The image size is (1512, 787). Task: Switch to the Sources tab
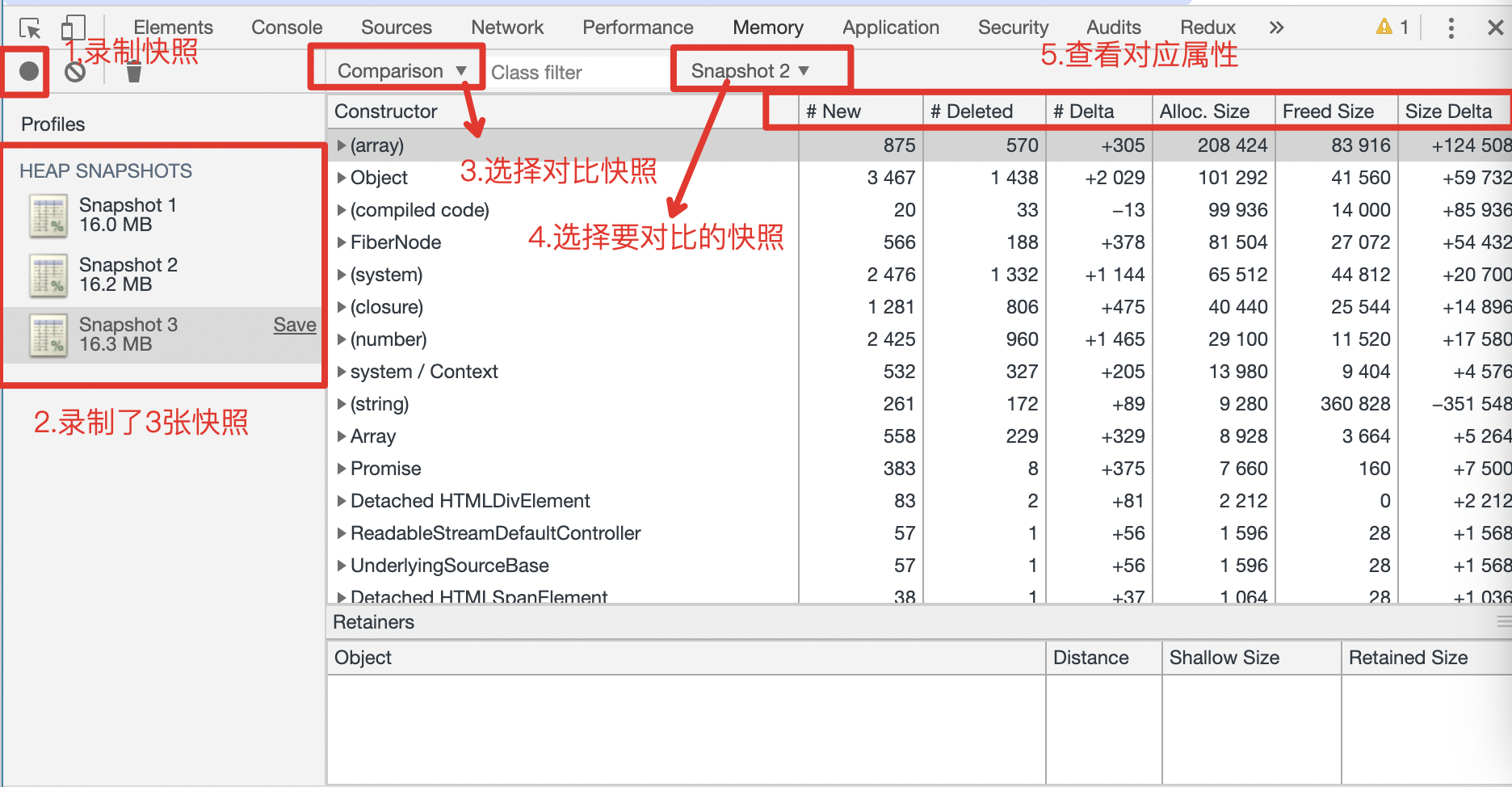tap(397, 27)
